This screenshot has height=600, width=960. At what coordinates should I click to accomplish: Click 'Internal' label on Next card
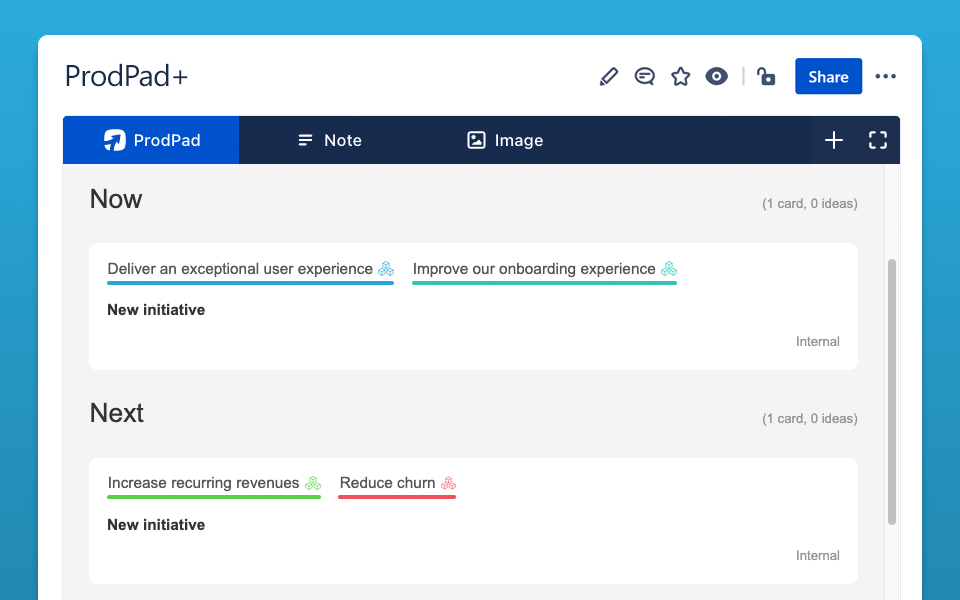click(x=817, y=555)
